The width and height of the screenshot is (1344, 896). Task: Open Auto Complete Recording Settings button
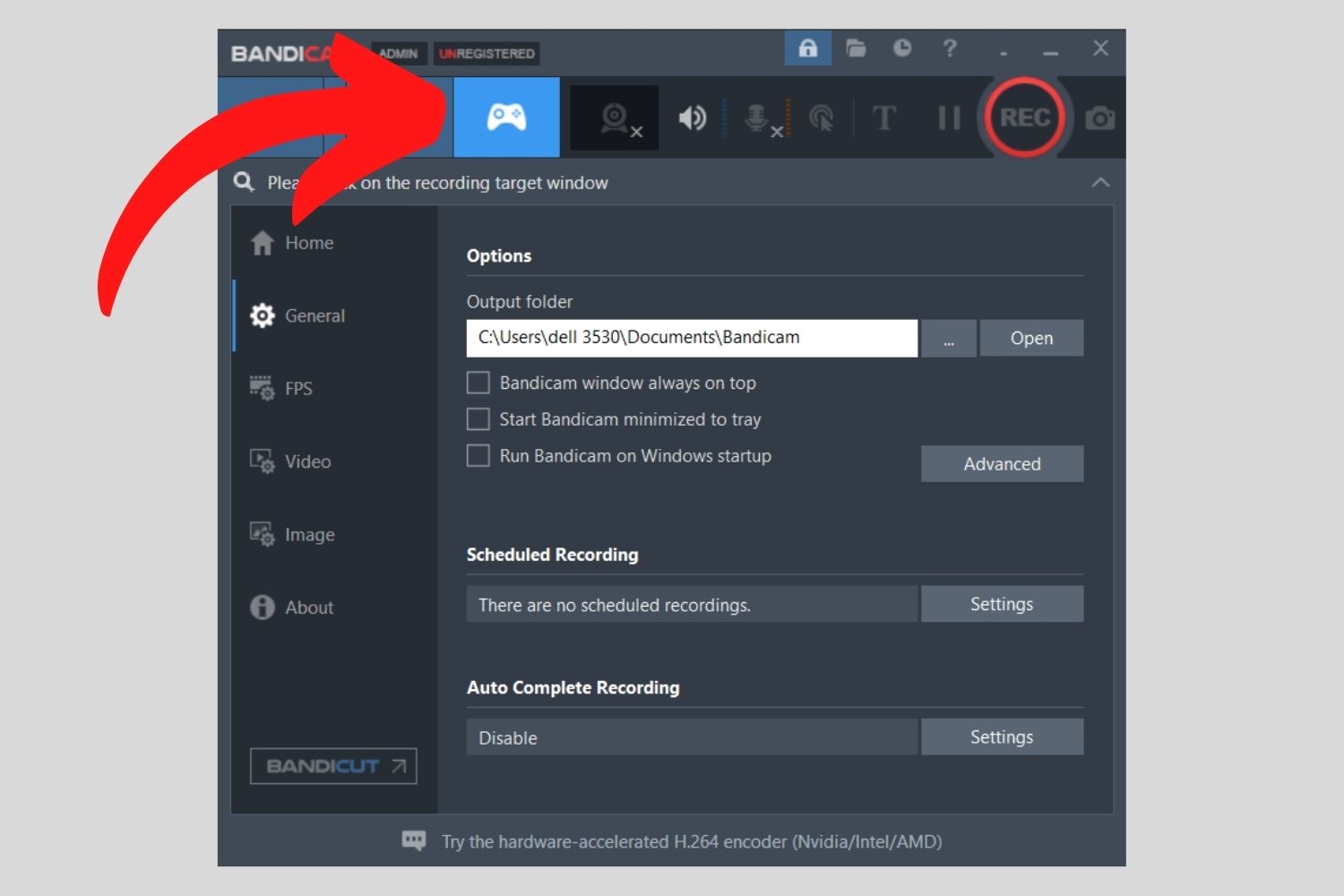[x=1002, y=737]
